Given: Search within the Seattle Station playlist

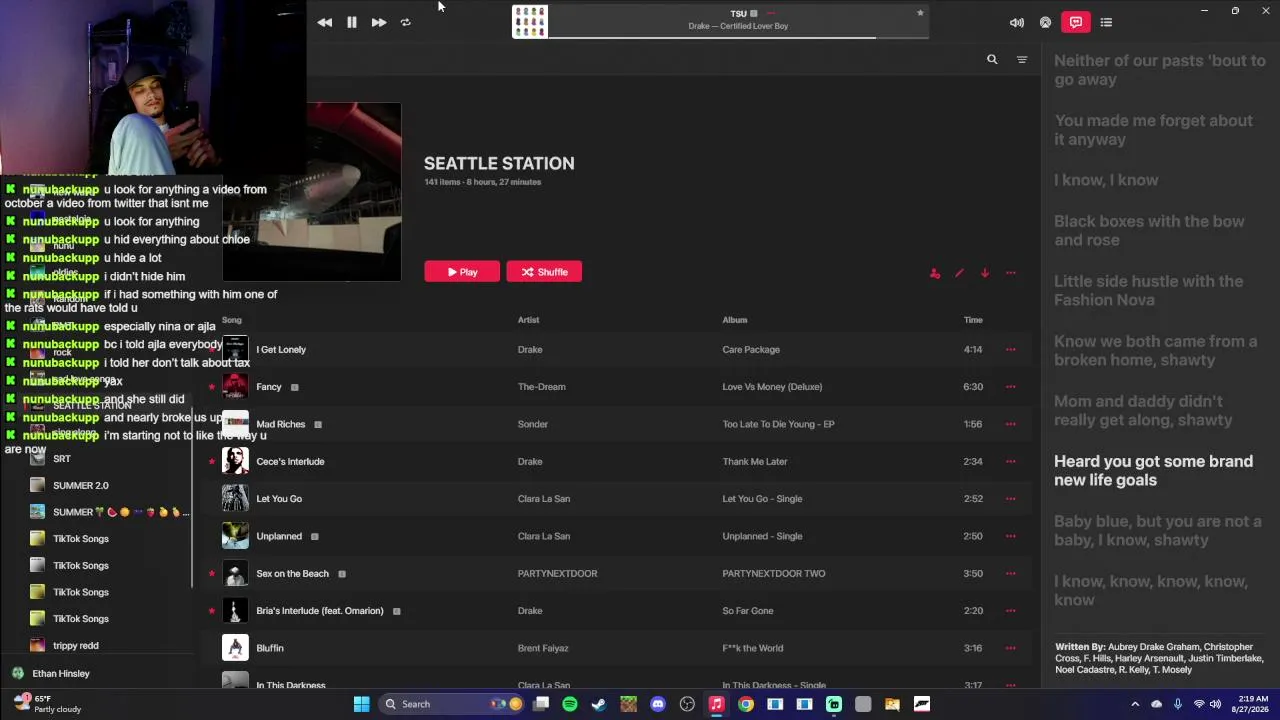Looking at the screenshot, I should tap(992, 60).
